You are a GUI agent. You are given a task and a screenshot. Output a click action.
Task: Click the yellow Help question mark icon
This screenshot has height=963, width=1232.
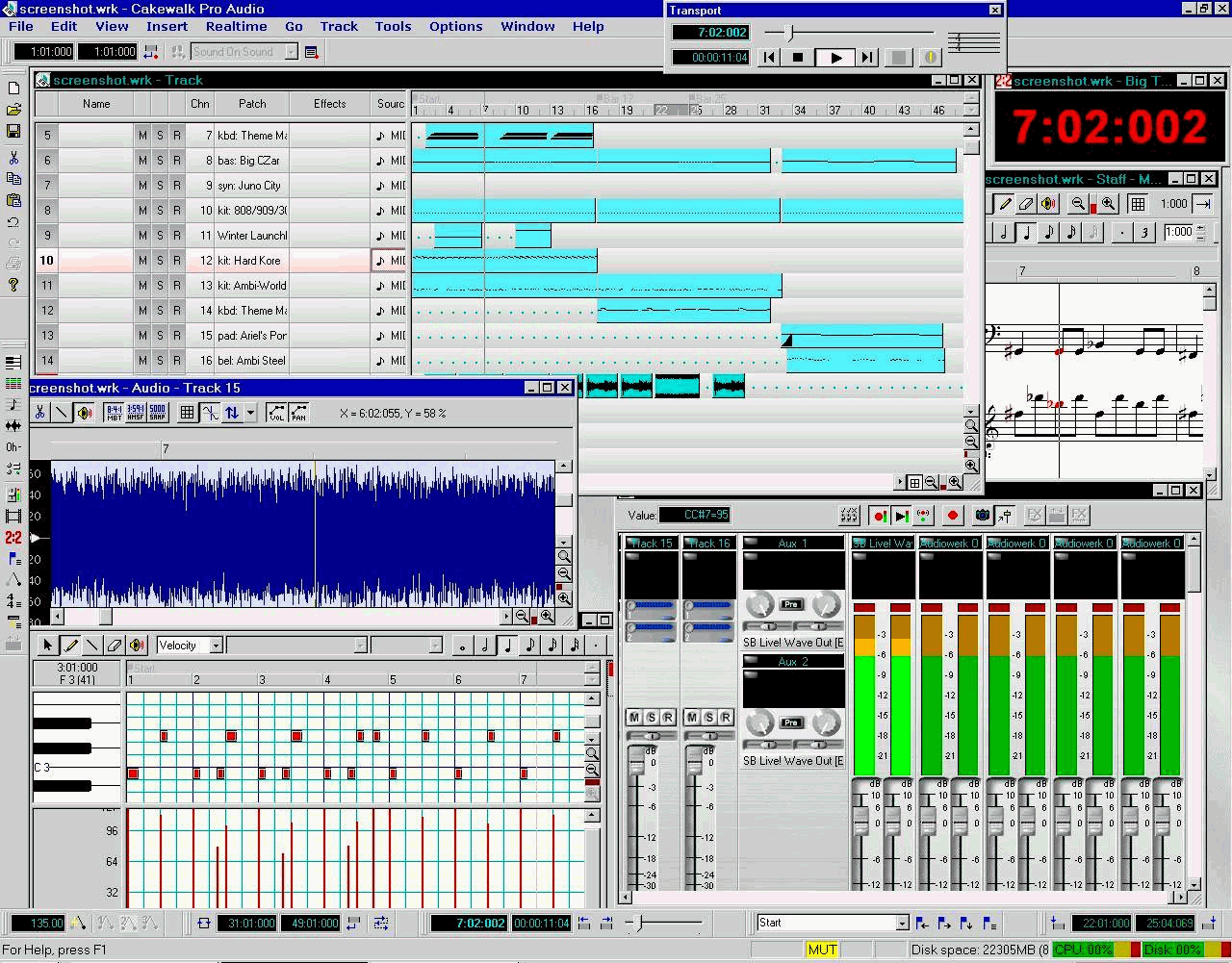(x=13, y=285)
